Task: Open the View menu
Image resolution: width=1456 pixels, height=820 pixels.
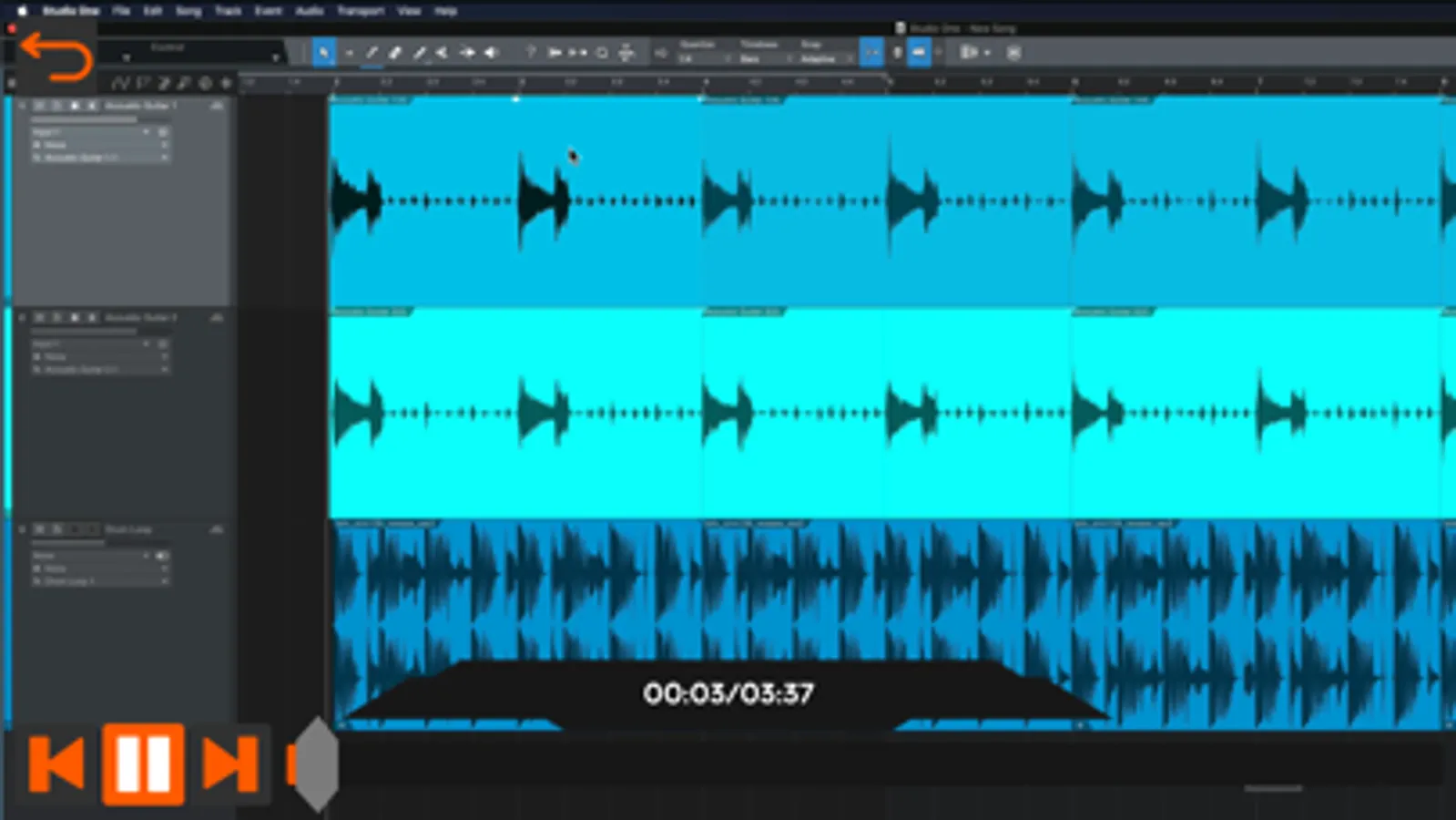Action: click(409, 11)
